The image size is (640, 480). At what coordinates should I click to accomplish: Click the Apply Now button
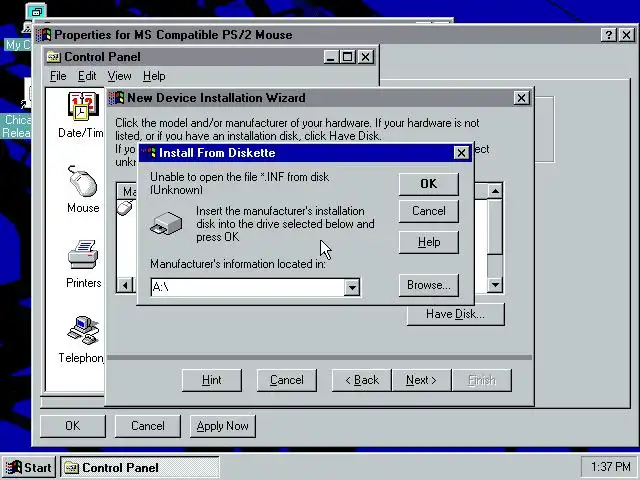[222, 426]
